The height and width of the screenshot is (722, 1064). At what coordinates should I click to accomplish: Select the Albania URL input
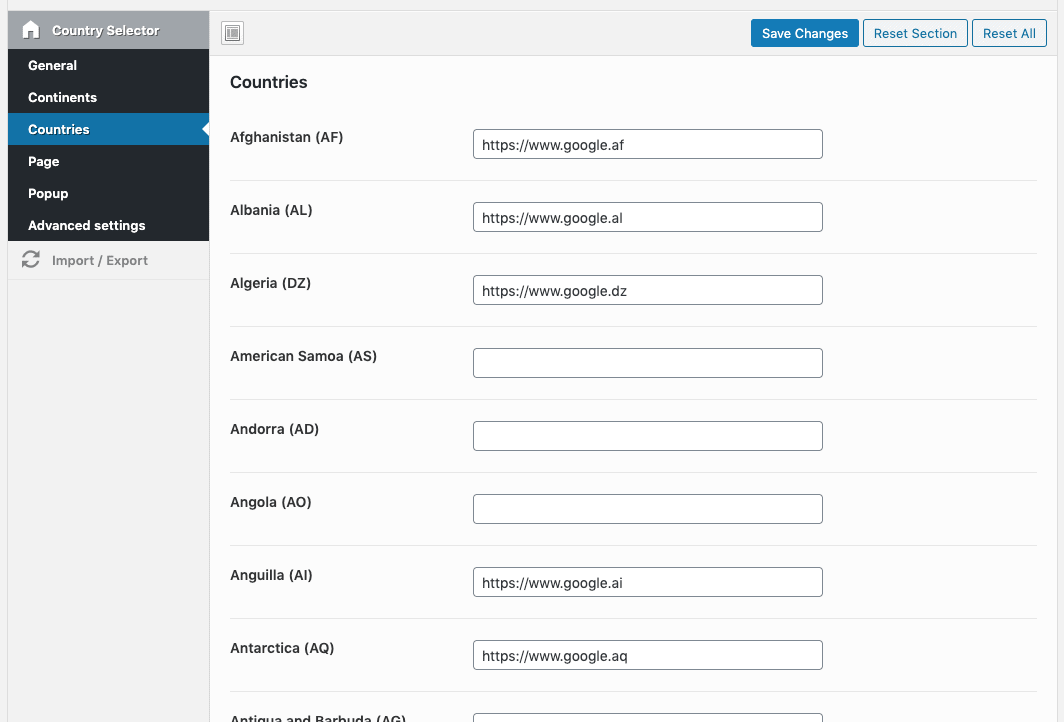pyautogui.click(x=647, y=217)
